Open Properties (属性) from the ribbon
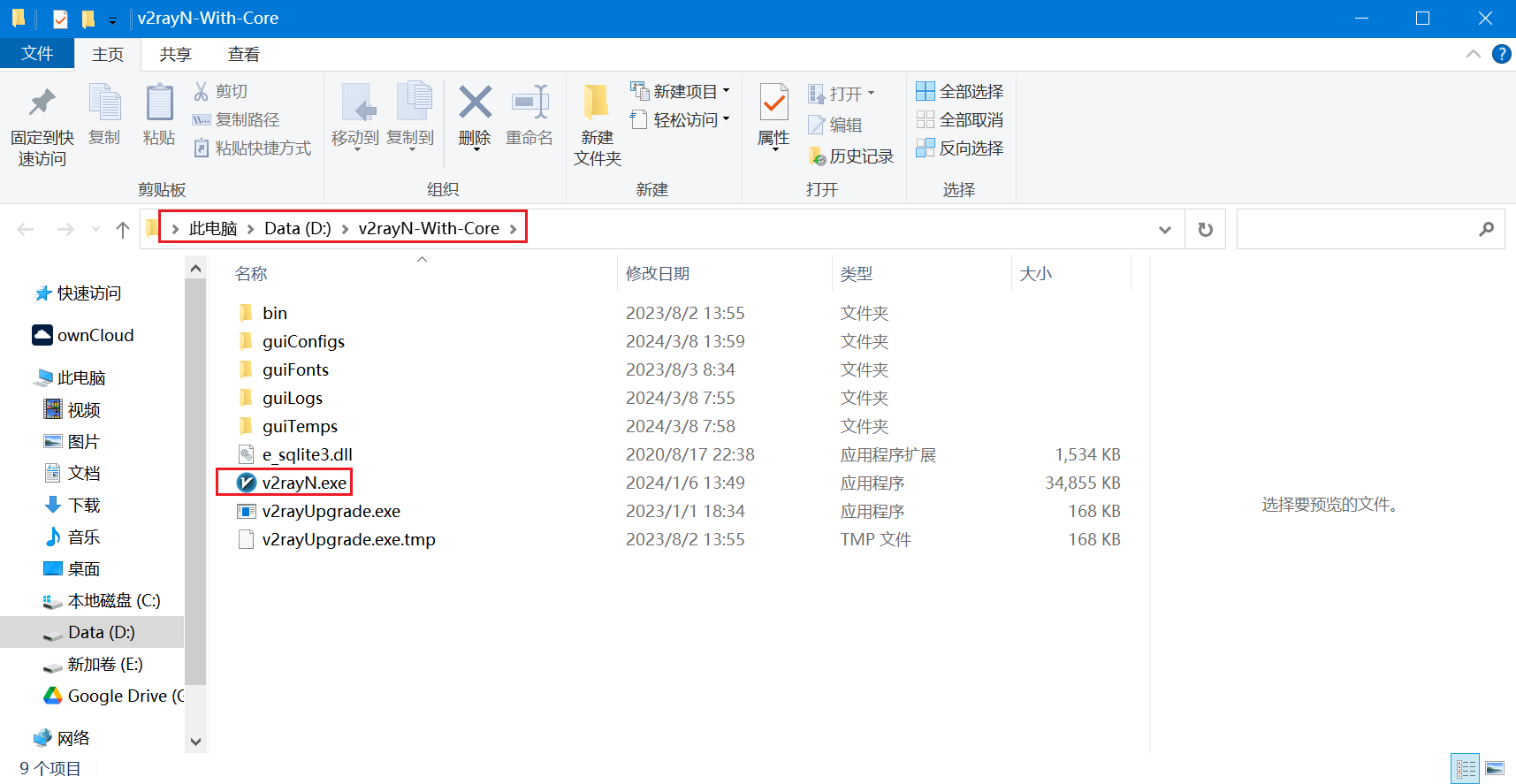 [773, 115]
